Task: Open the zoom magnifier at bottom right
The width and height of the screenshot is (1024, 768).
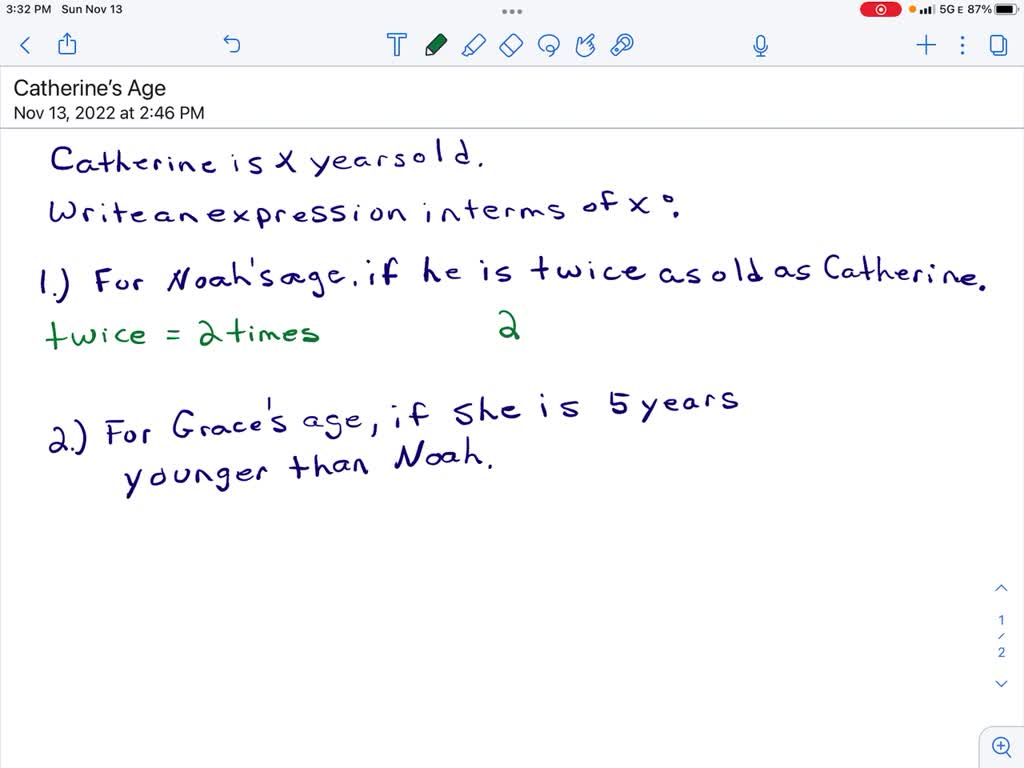Action: [x=1001, y=746]
